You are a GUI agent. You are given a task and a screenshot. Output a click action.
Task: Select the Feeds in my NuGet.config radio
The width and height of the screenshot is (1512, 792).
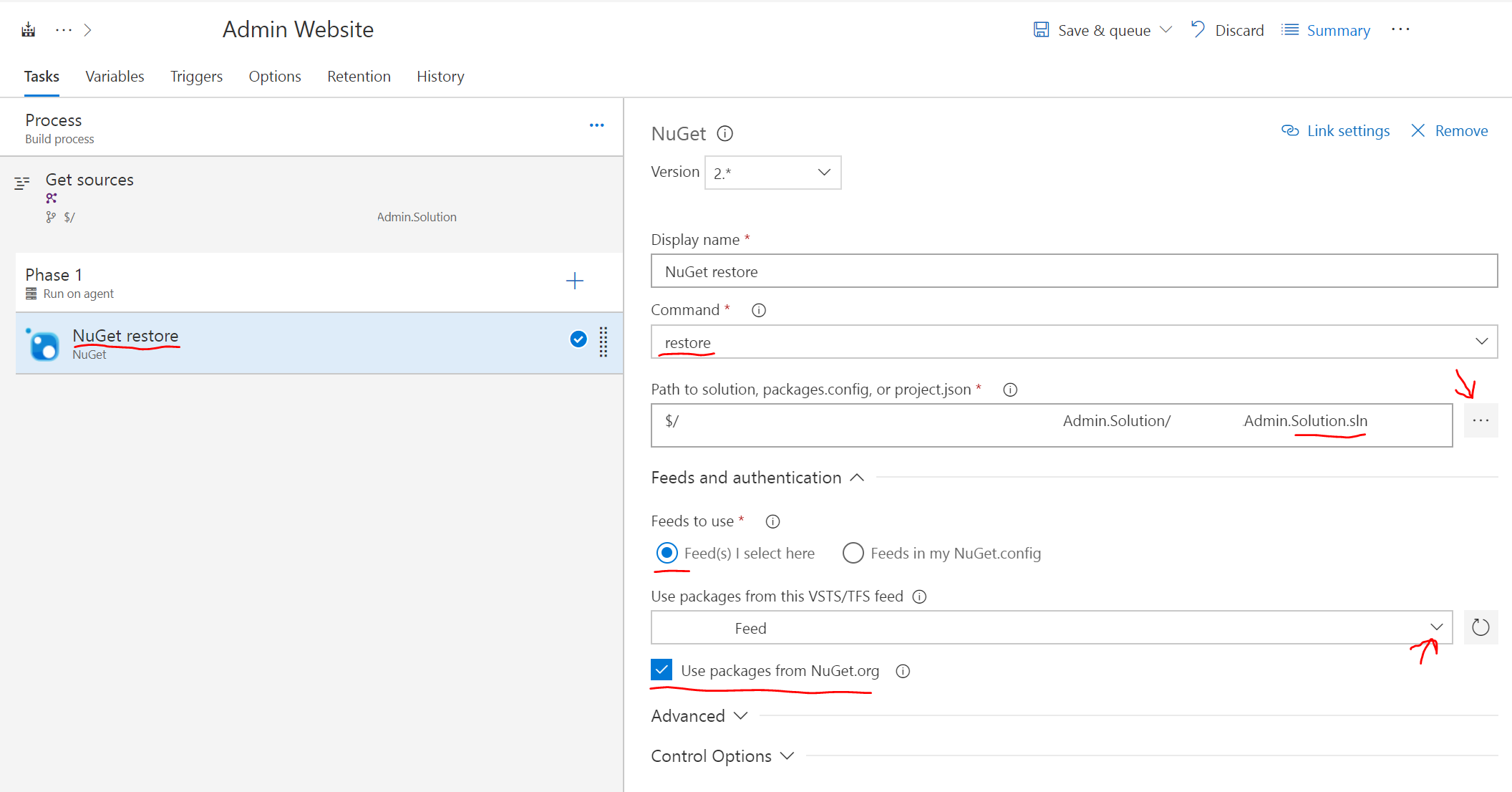(853, 554)
